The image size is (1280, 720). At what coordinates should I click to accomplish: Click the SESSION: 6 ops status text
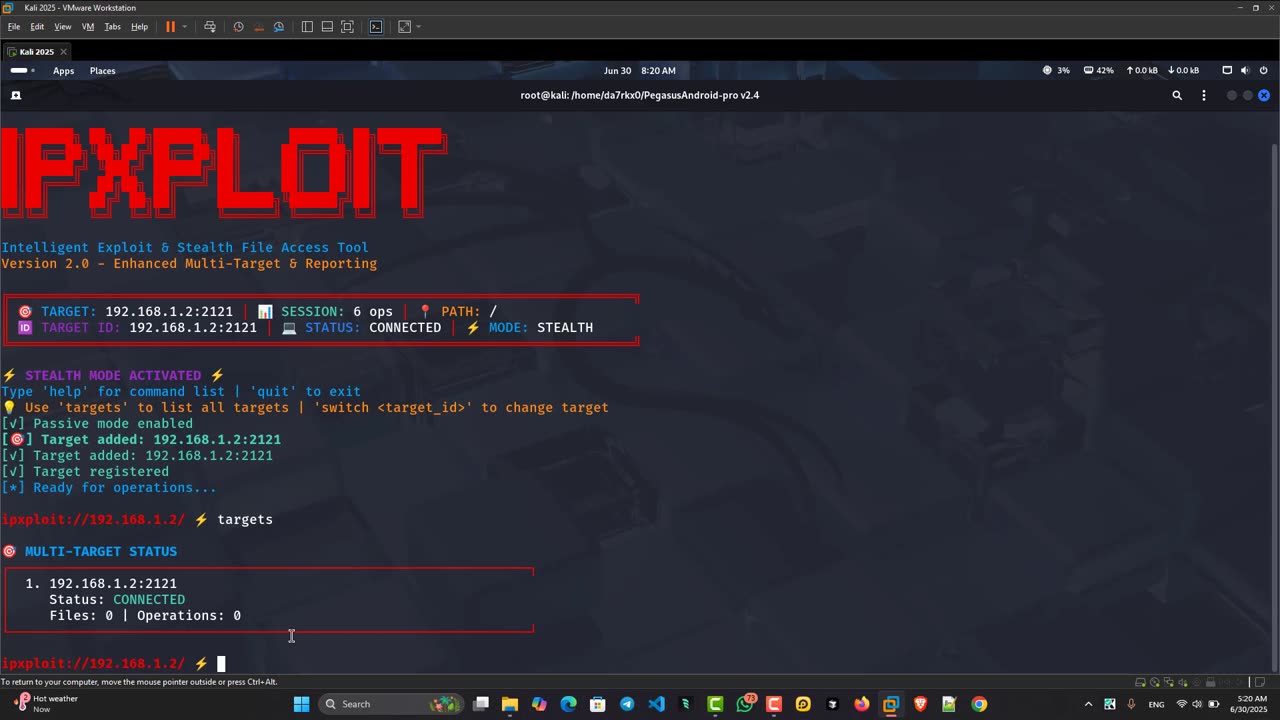point(337,311)
